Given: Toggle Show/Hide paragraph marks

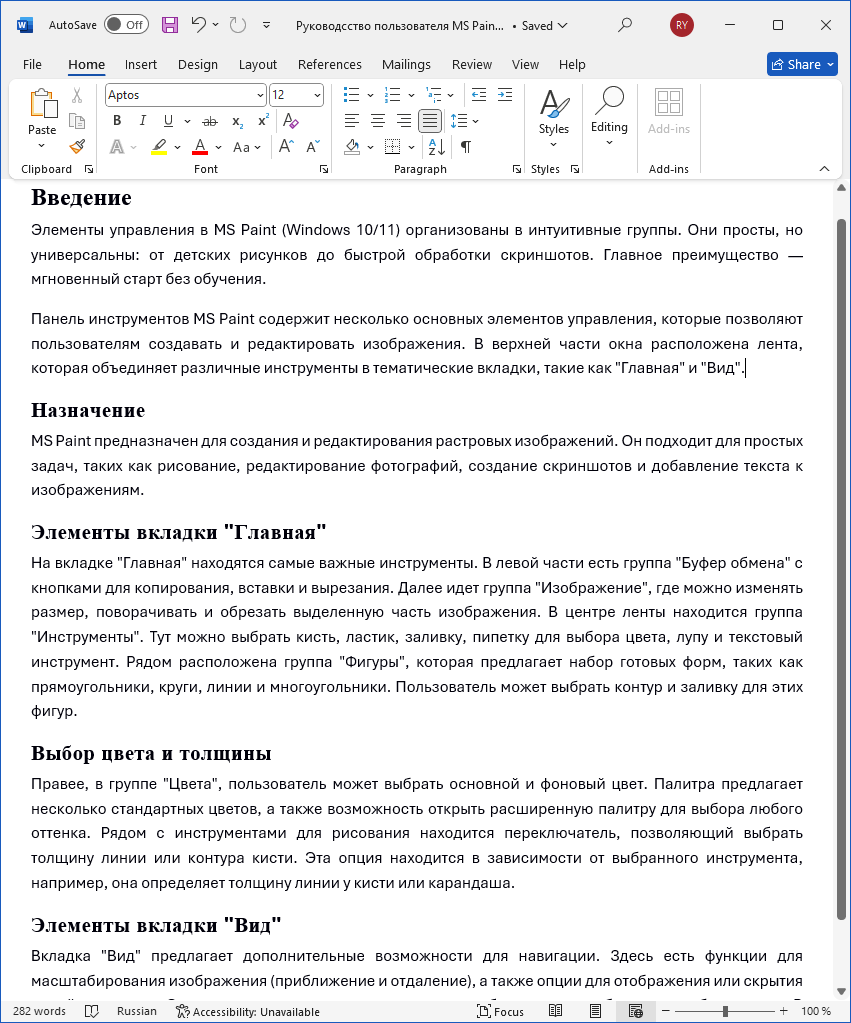Looking at the screenshot, I should (465, 147).
